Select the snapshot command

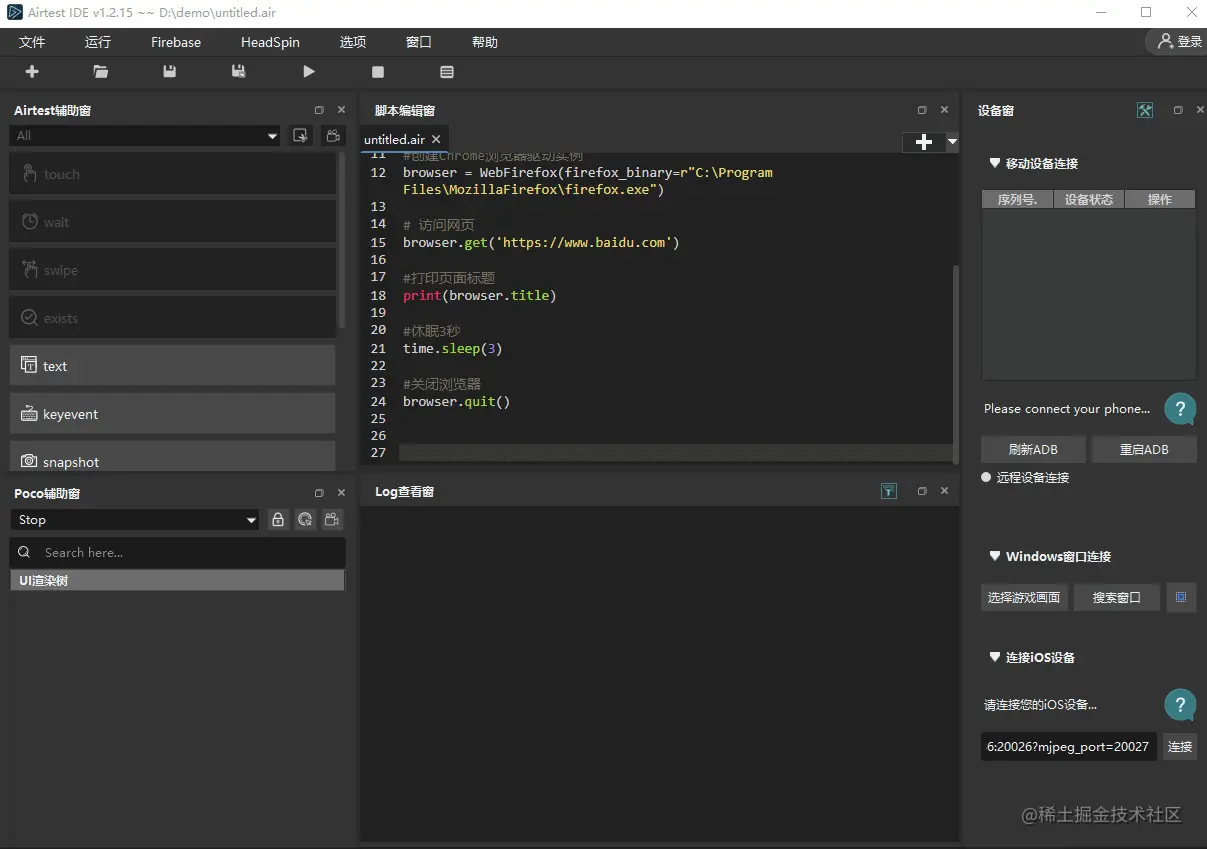click(x=172, y=457)
